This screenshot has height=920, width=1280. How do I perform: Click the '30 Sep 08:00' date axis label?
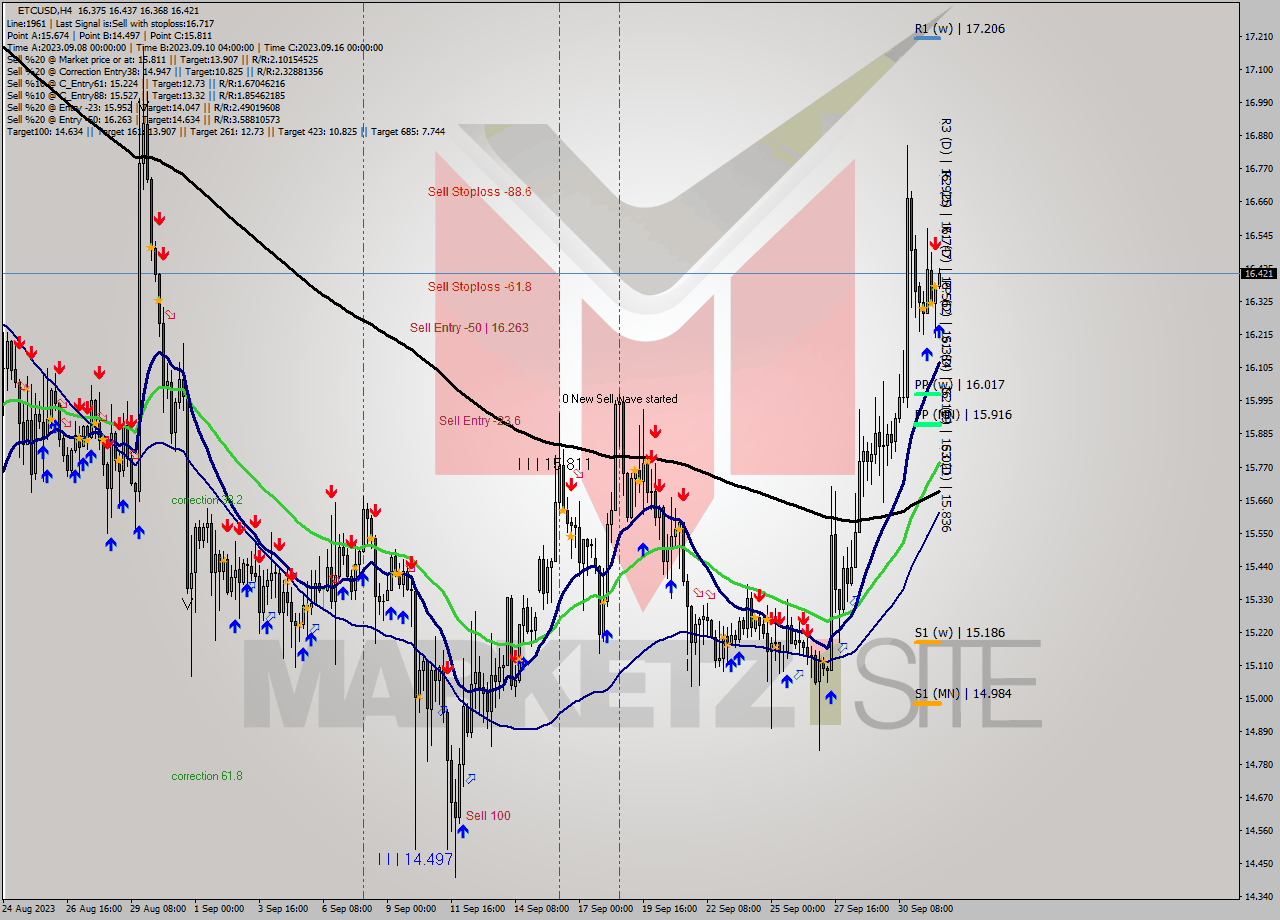point(925,909)
